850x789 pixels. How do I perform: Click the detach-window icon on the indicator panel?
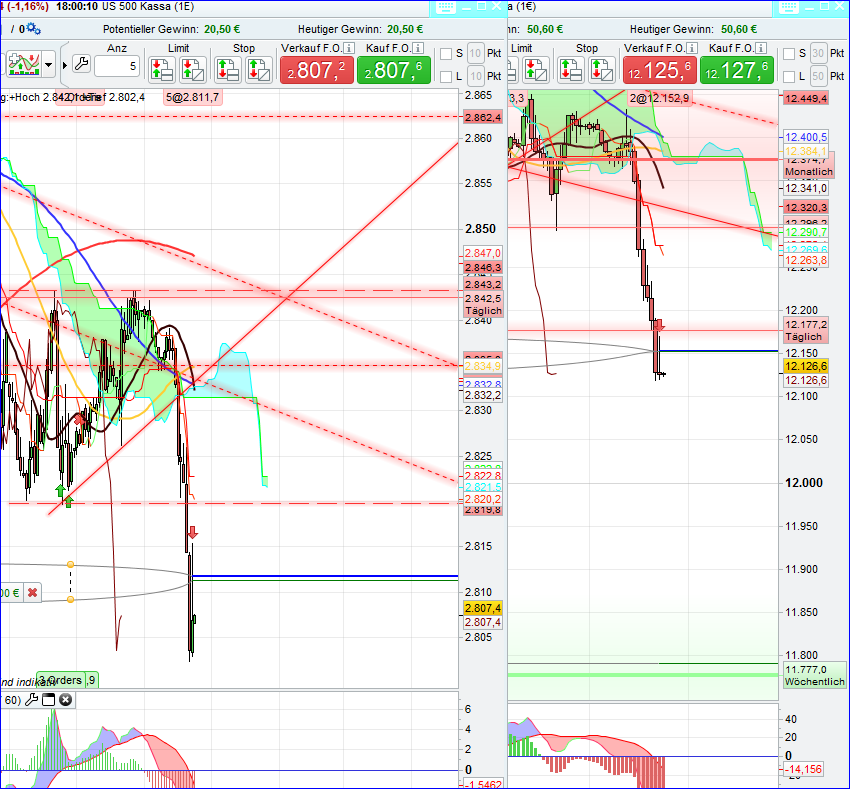(x=48, y=699)
